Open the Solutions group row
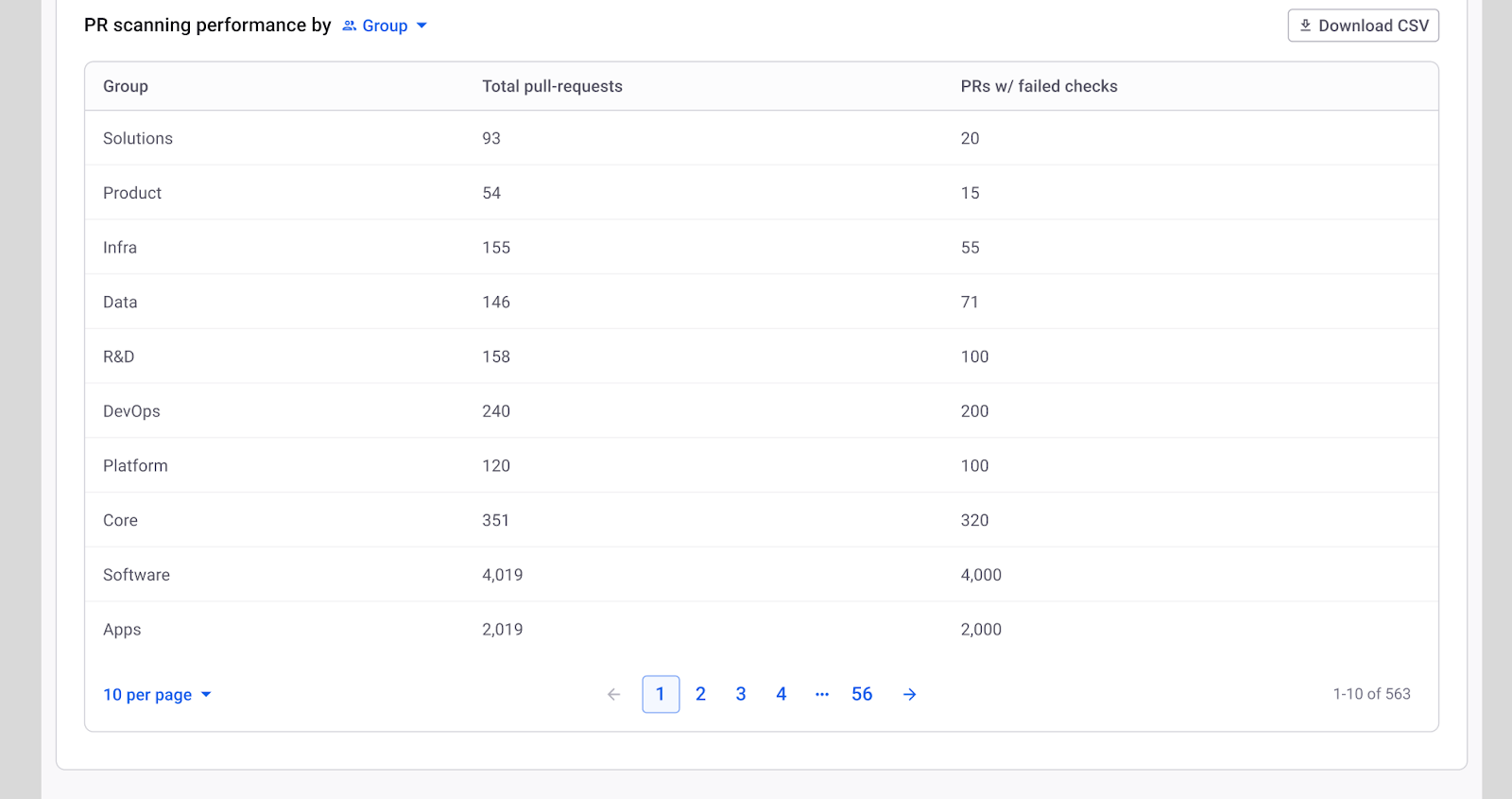Viewport: 1512px width, 799px height. (x=138, y=138)
